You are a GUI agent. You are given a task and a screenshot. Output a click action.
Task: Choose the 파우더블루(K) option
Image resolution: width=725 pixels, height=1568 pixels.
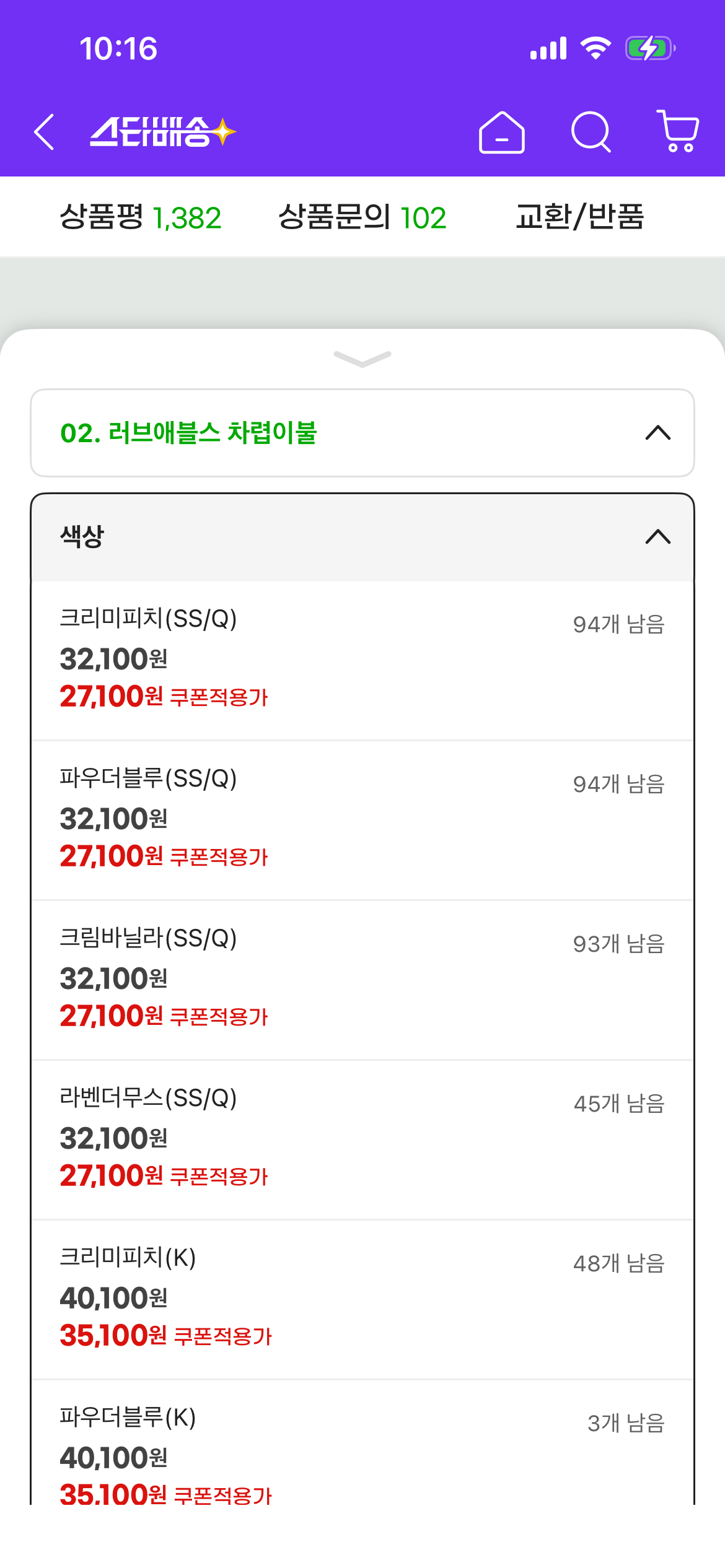[362, 1443]
